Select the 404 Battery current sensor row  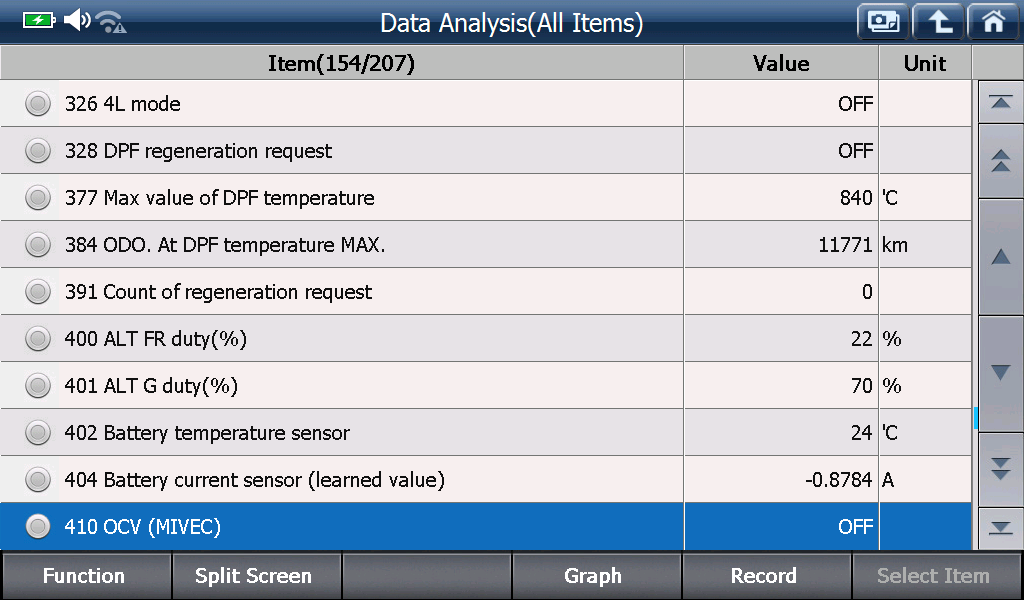486,480
